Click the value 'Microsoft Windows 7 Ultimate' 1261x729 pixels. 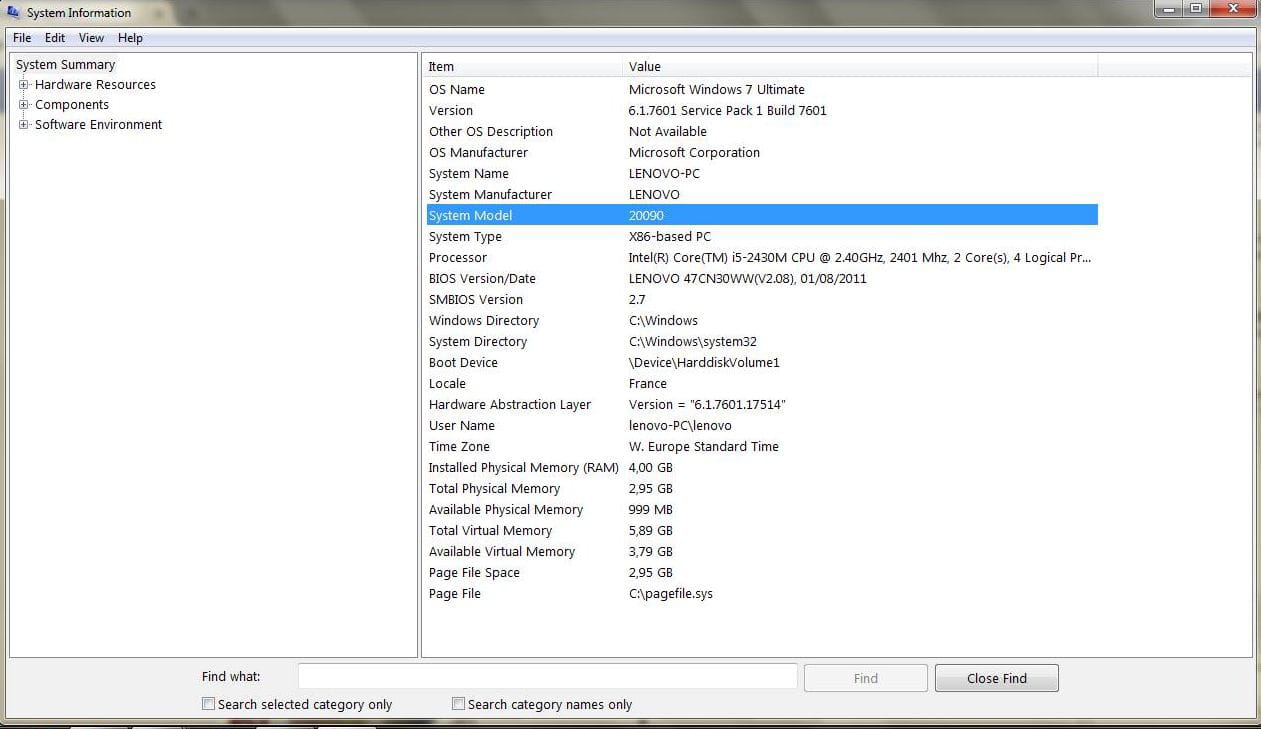(x=716, y=90)
